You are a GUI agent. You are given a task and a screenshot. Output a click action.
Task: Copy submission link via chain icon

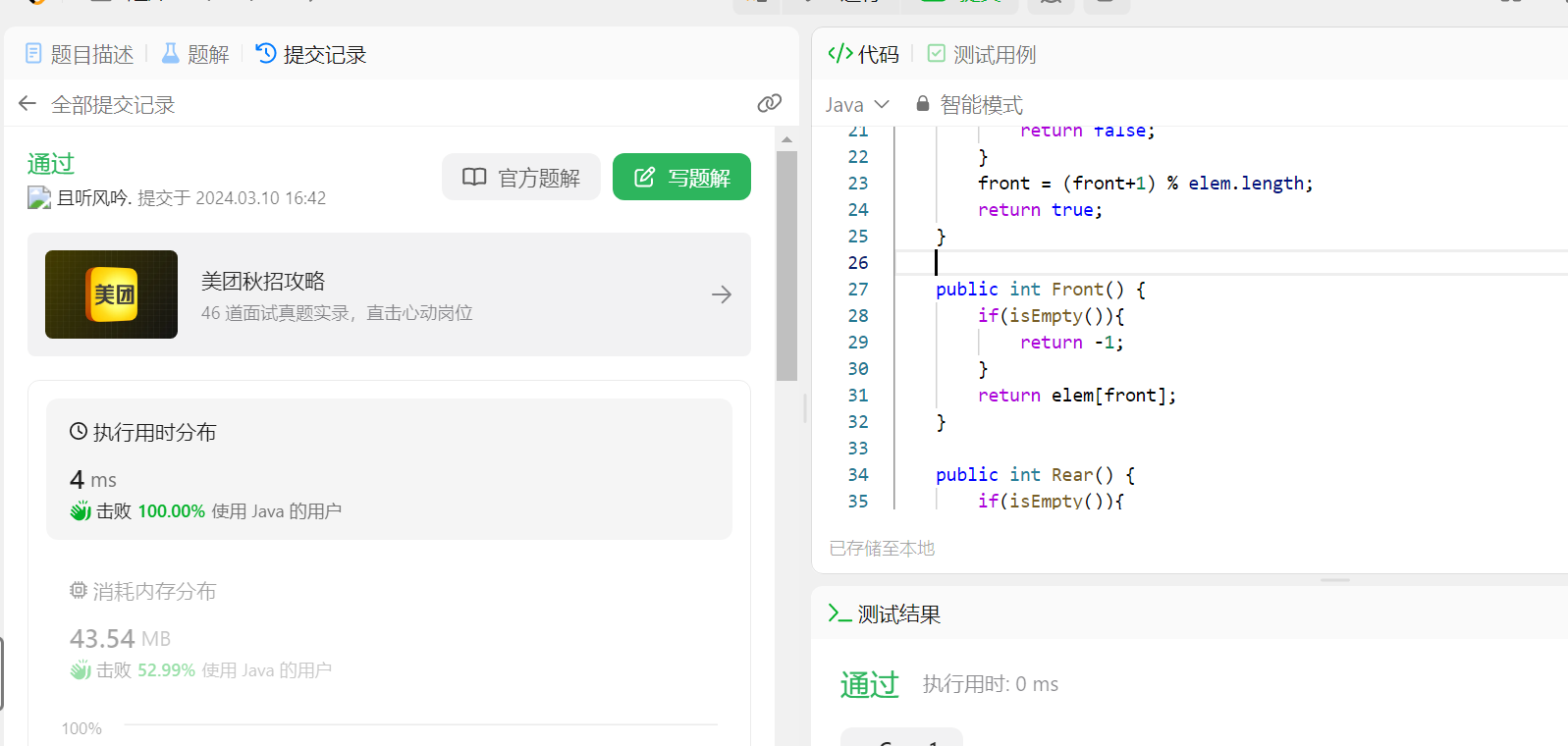[x=770, y=103]
